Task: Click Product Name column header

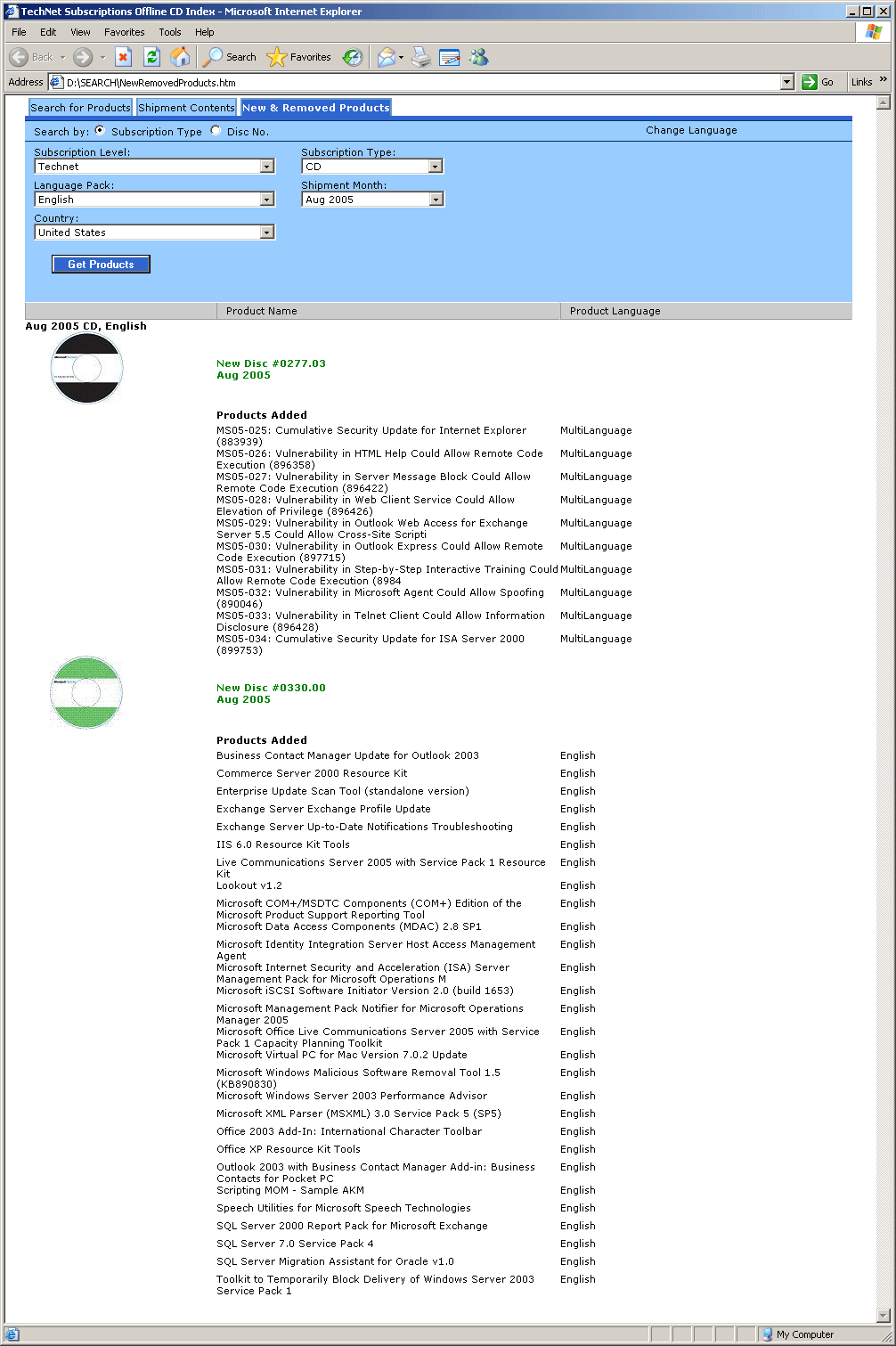Action: pyautogui.click(x=388, y=311)
